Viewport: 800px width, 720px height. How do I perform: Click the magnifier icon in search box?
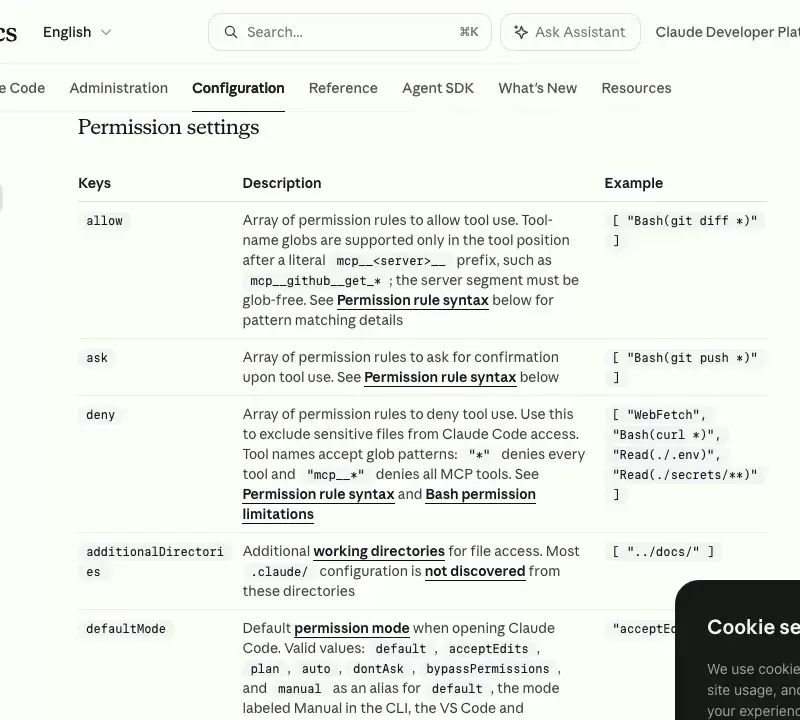tap(231, 32)
